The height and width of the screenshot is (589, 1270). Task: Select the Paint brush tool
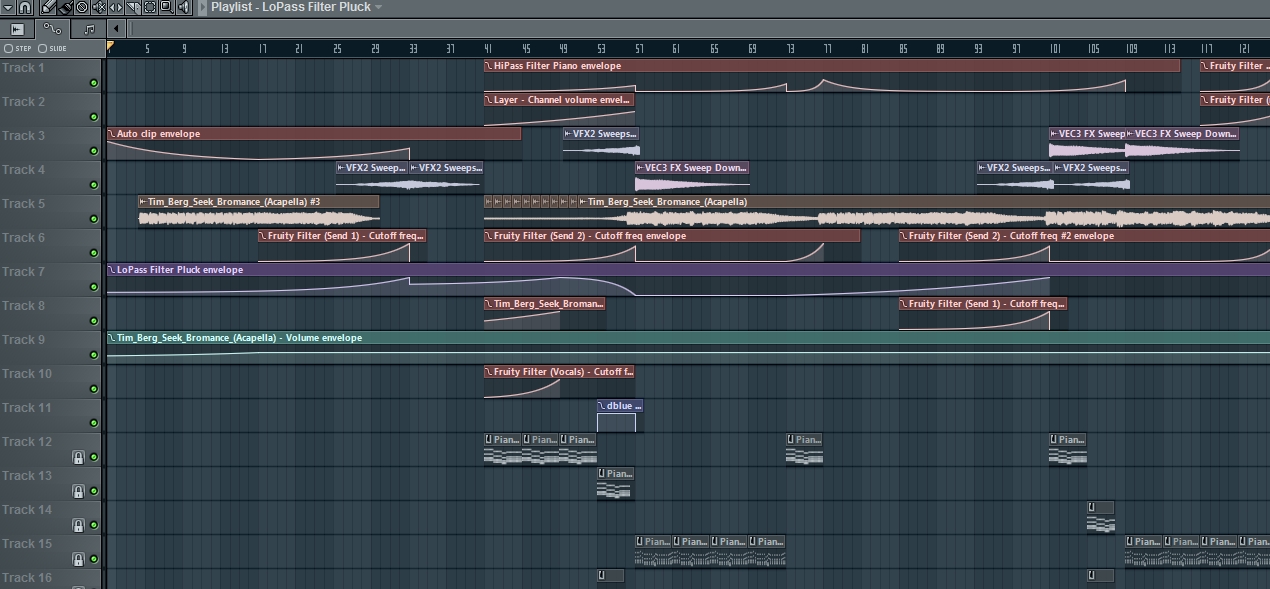(x=65, y=7)
